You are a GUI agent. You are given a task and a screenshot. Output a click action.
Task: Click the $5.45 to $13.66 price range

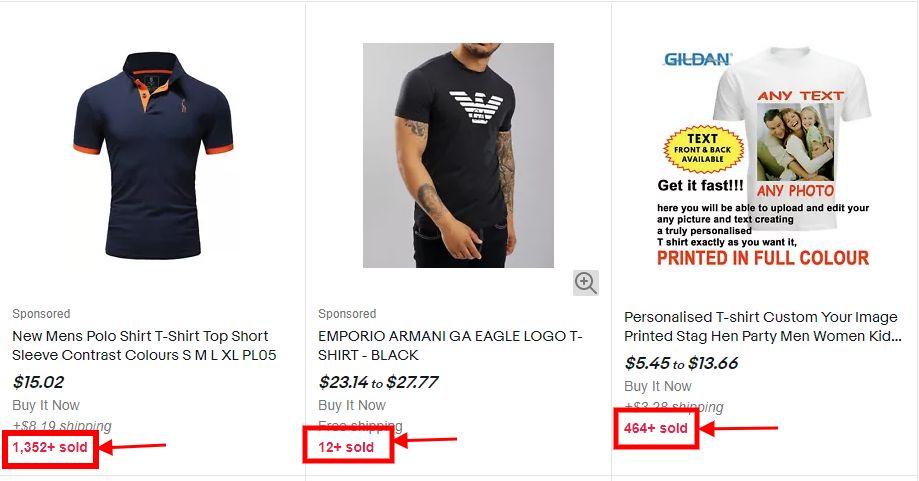(681, 363)
